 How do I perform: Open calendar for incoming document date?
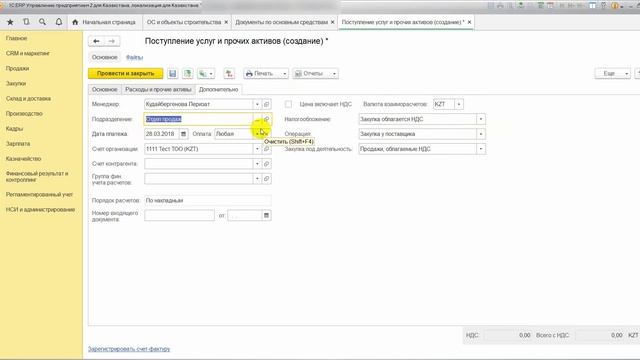coord(266,216)
